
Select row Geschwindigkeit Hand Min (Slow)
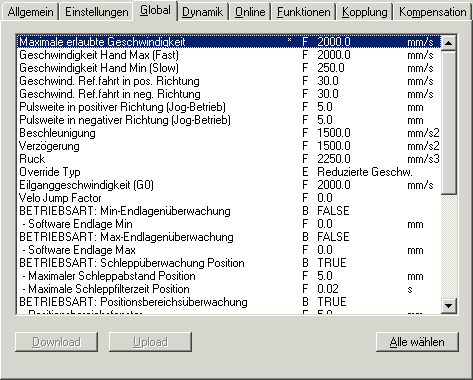pos(229,68)
